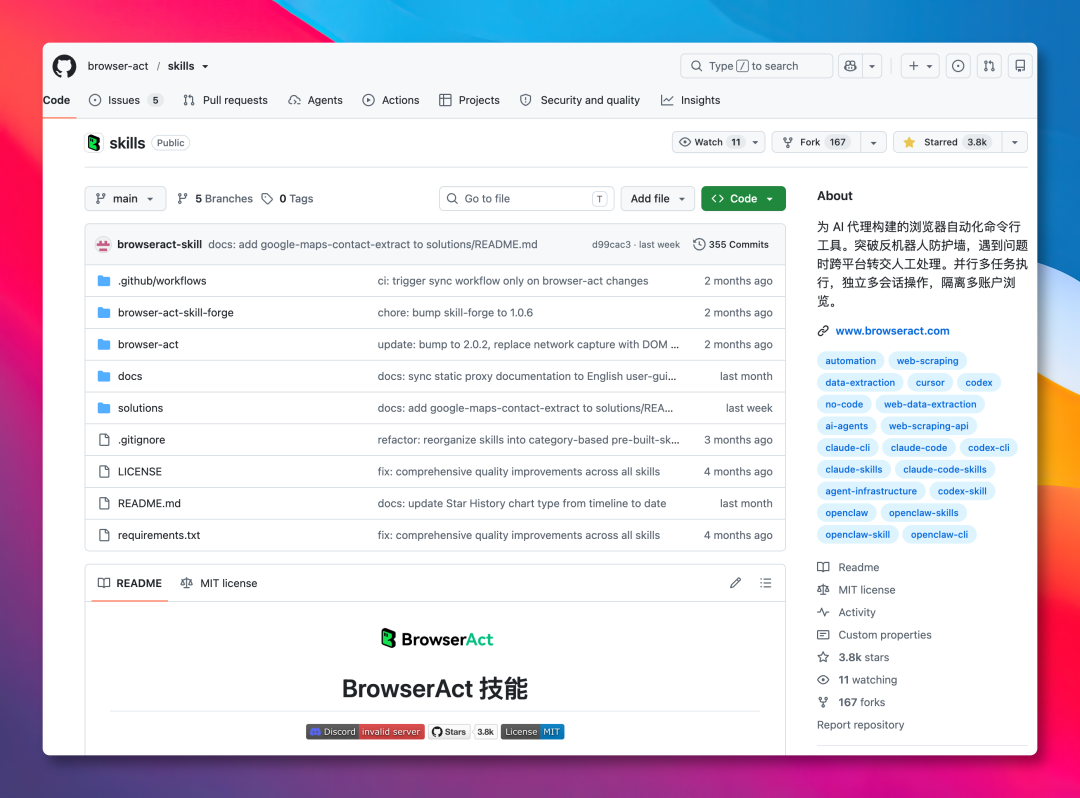The image size is (1080, 798).
Task: Open the Add file dropdown
Action: tap(657, 198)
